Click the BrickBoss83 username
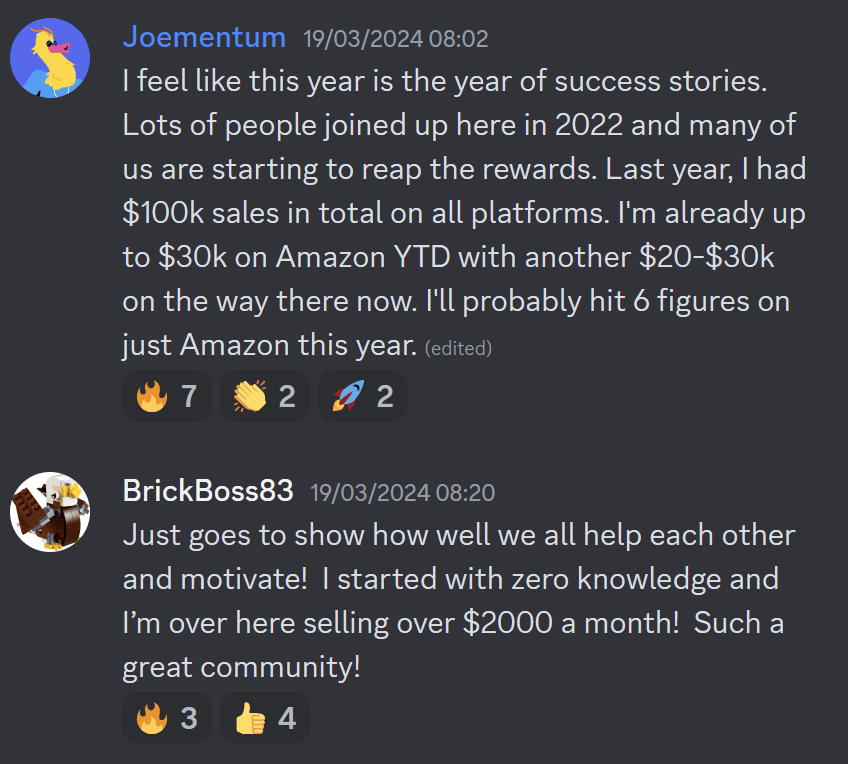This screenshot has width=848, height=764. (208, 491)
